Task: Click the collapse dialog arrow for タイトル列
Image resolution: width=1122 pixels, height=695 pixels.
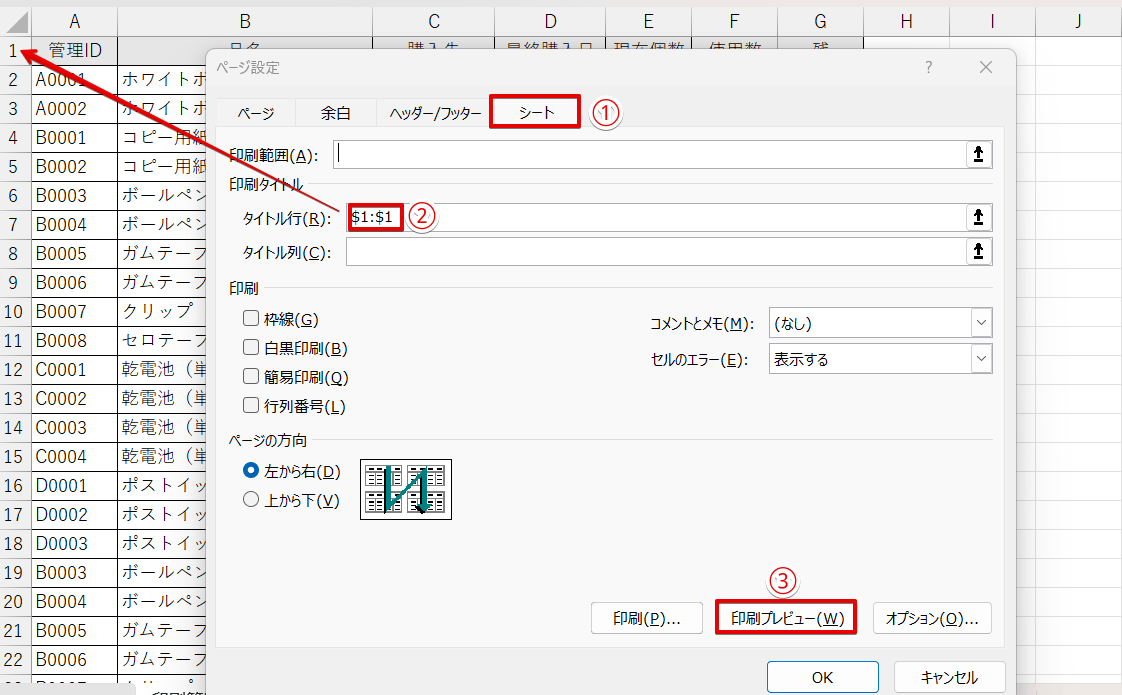Action: point(978,251)
